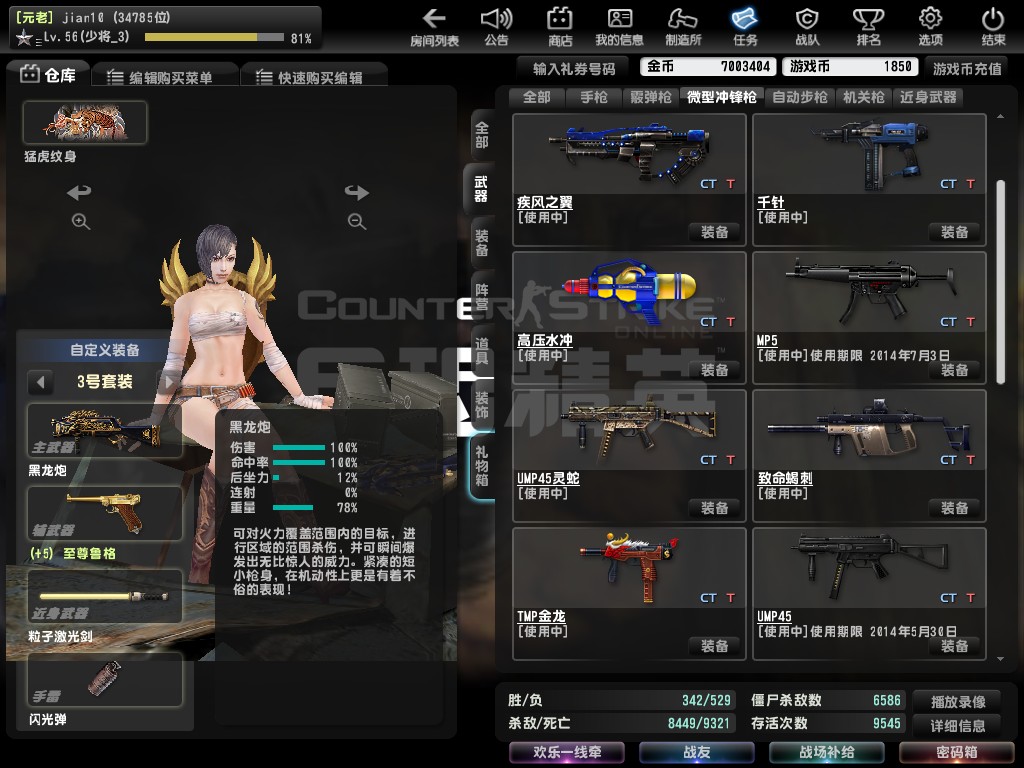1024x768 pixels.
Task: Select the 猛虎纹身 tiger tattoo item
Action: pyautogui.click(x=85, y=122)
